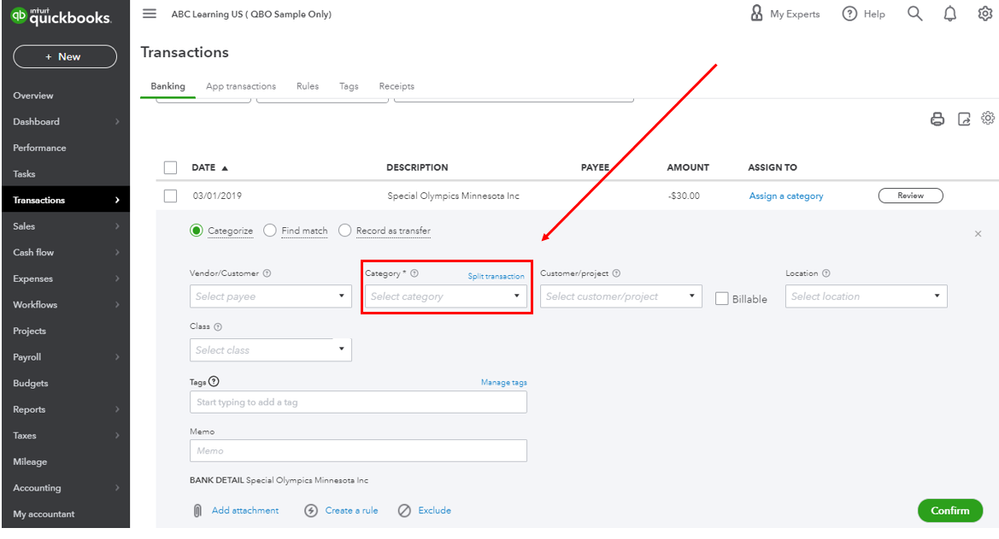Open Mileage in the sidebar
999x539 pixels.
pos(30,462)
